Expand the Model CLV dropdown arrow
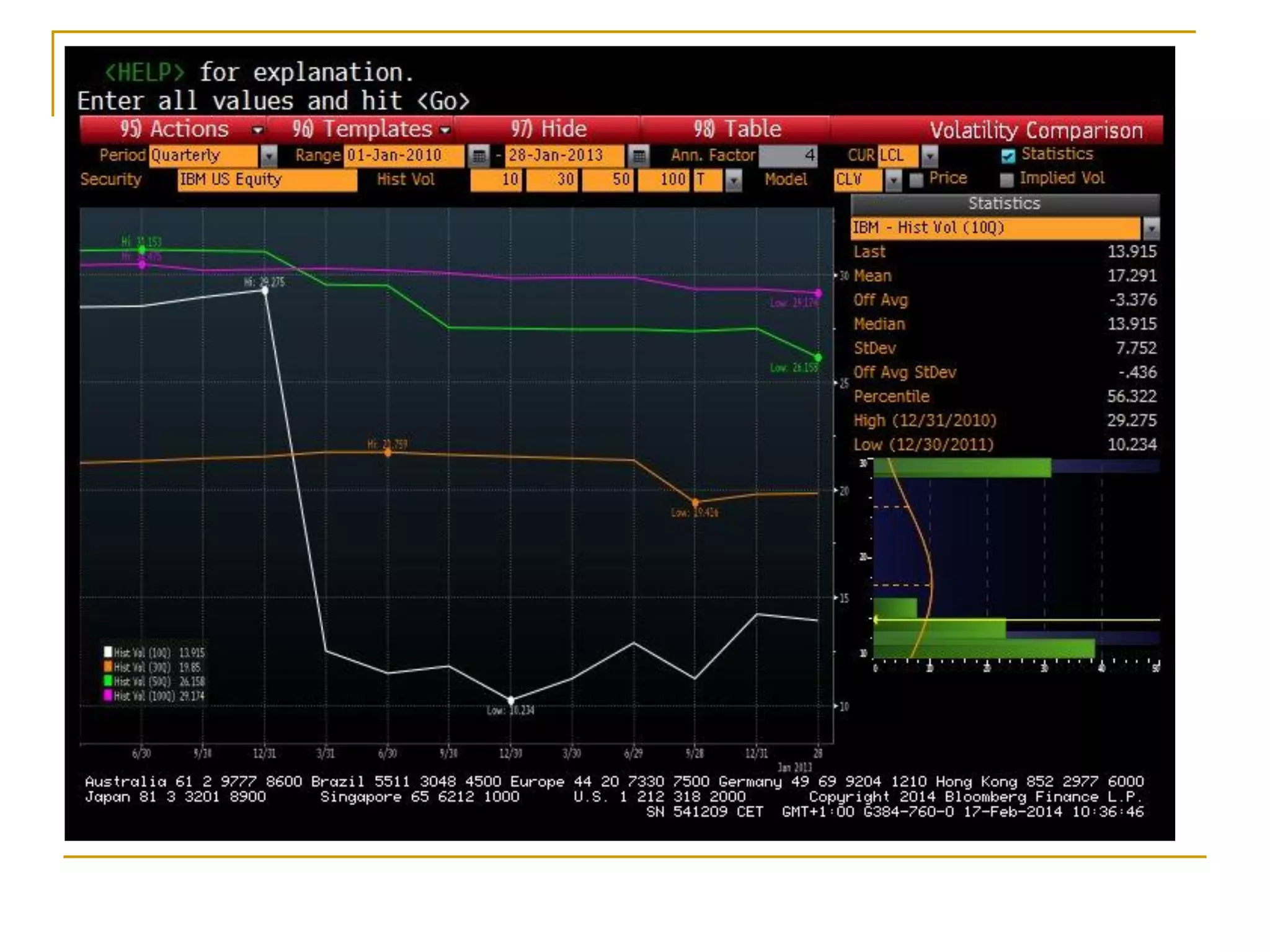 tap(893, 180)
